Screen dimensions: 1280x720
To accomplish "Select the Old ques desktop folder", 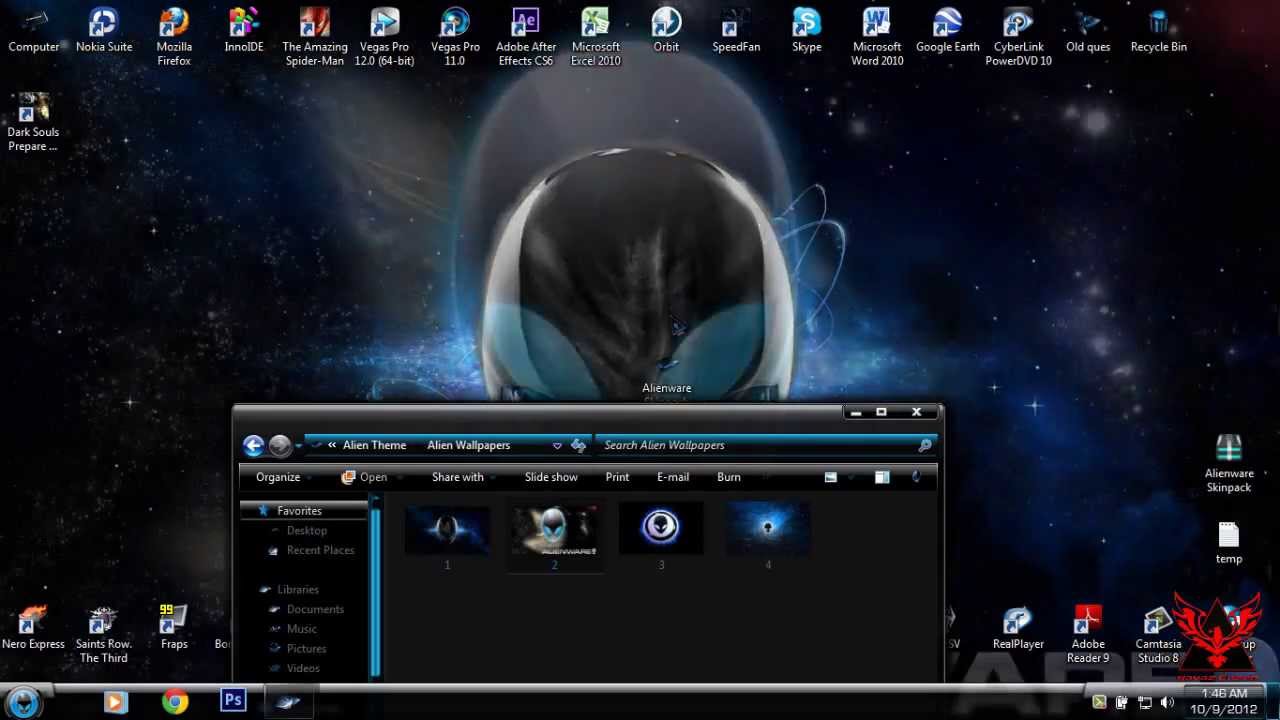I will 1088,30.
